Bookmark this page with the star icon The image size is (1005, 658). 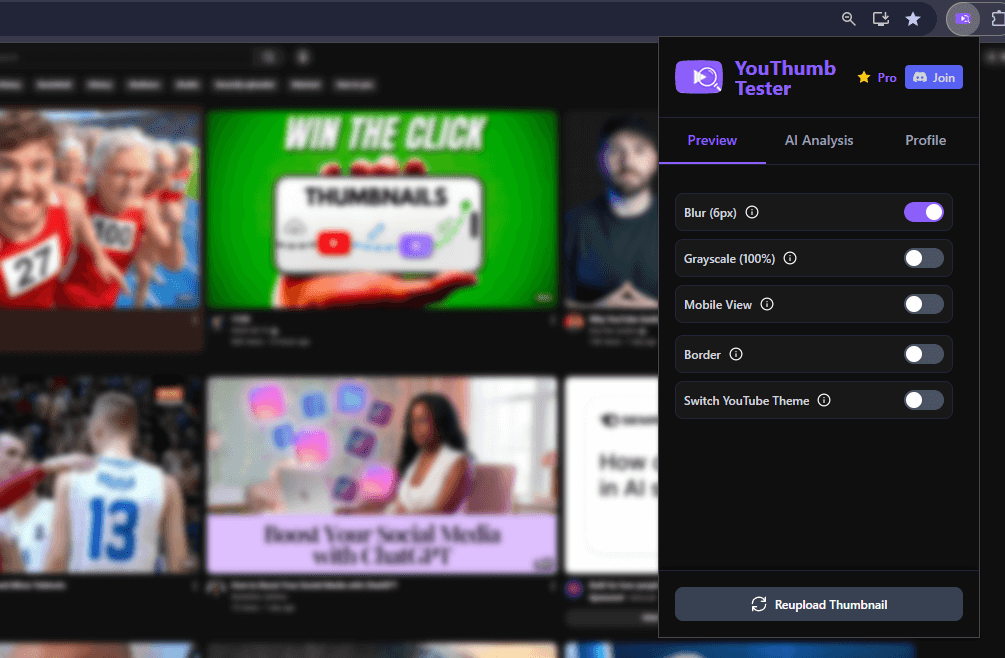(x=912, y=19)
